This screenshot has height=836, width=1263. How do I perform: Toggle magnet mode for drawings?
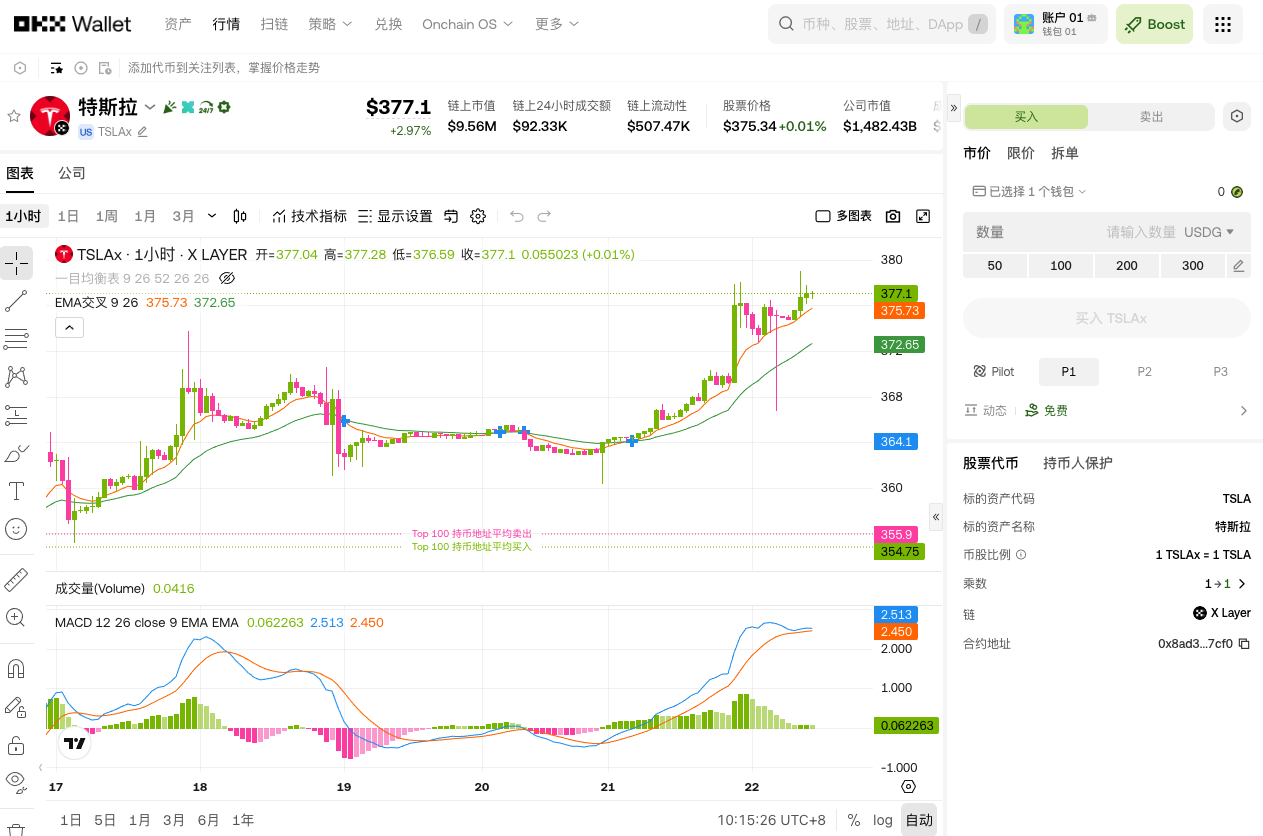16,668
